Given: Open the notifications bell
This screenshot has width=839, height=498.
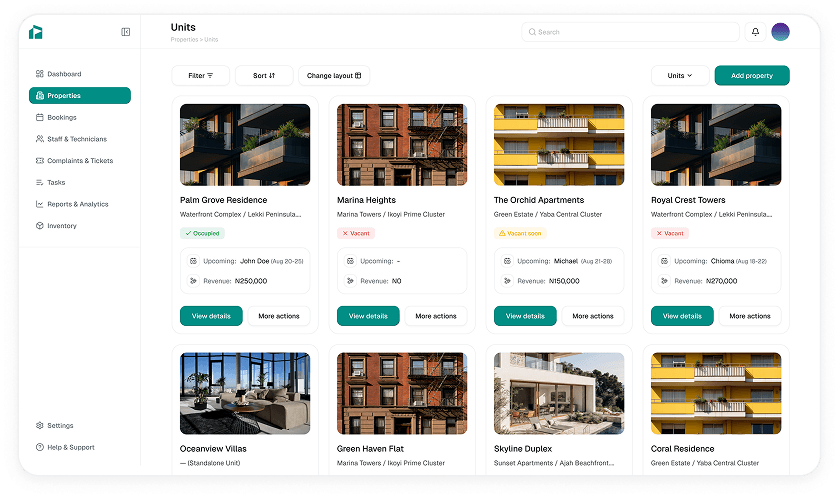Looking at the screenshot, I should (755, 32).
